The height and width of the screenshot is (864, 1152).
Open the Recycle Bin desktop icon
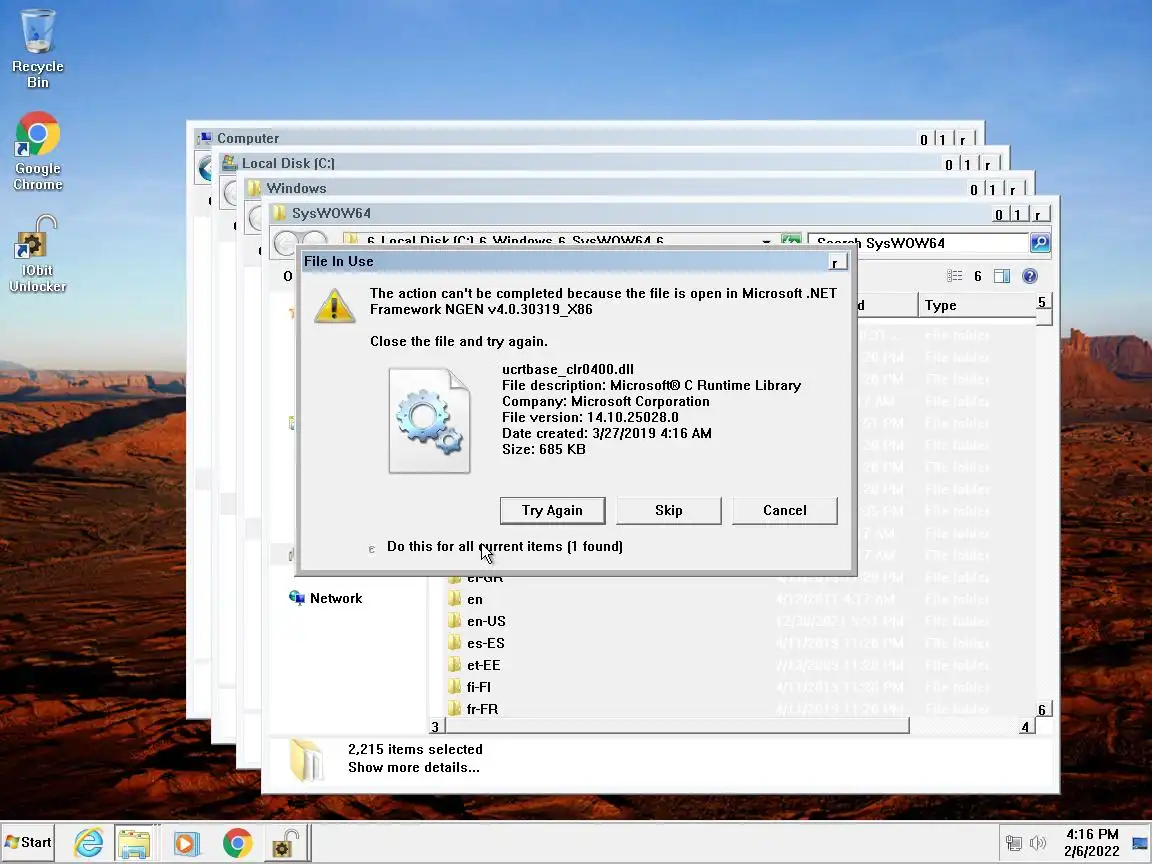(x=37, y=48)
